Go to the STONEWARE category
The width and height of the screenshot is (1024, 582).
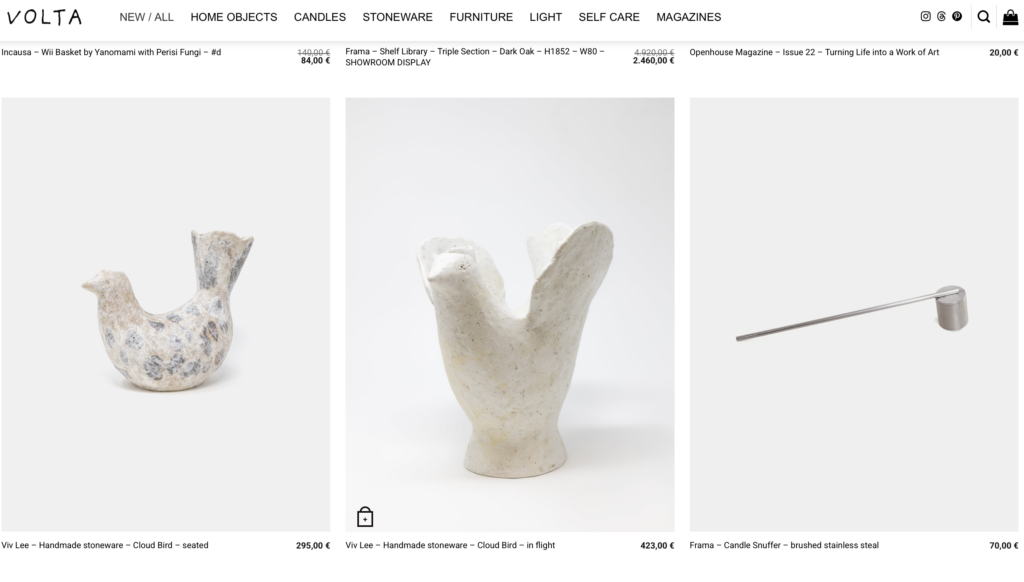click(x=398, y=17)
